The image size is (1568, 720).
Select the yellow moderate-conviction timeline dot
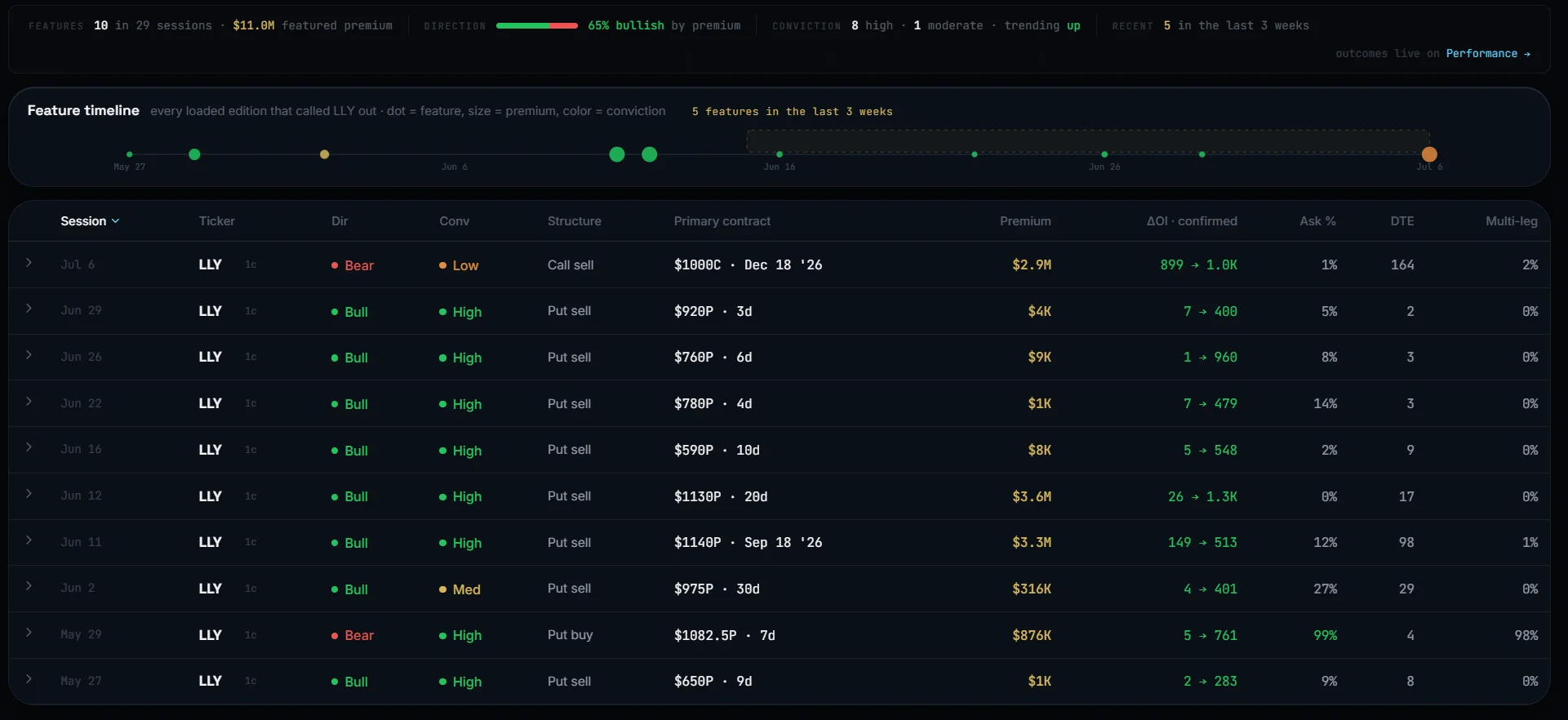pos(325,154)
